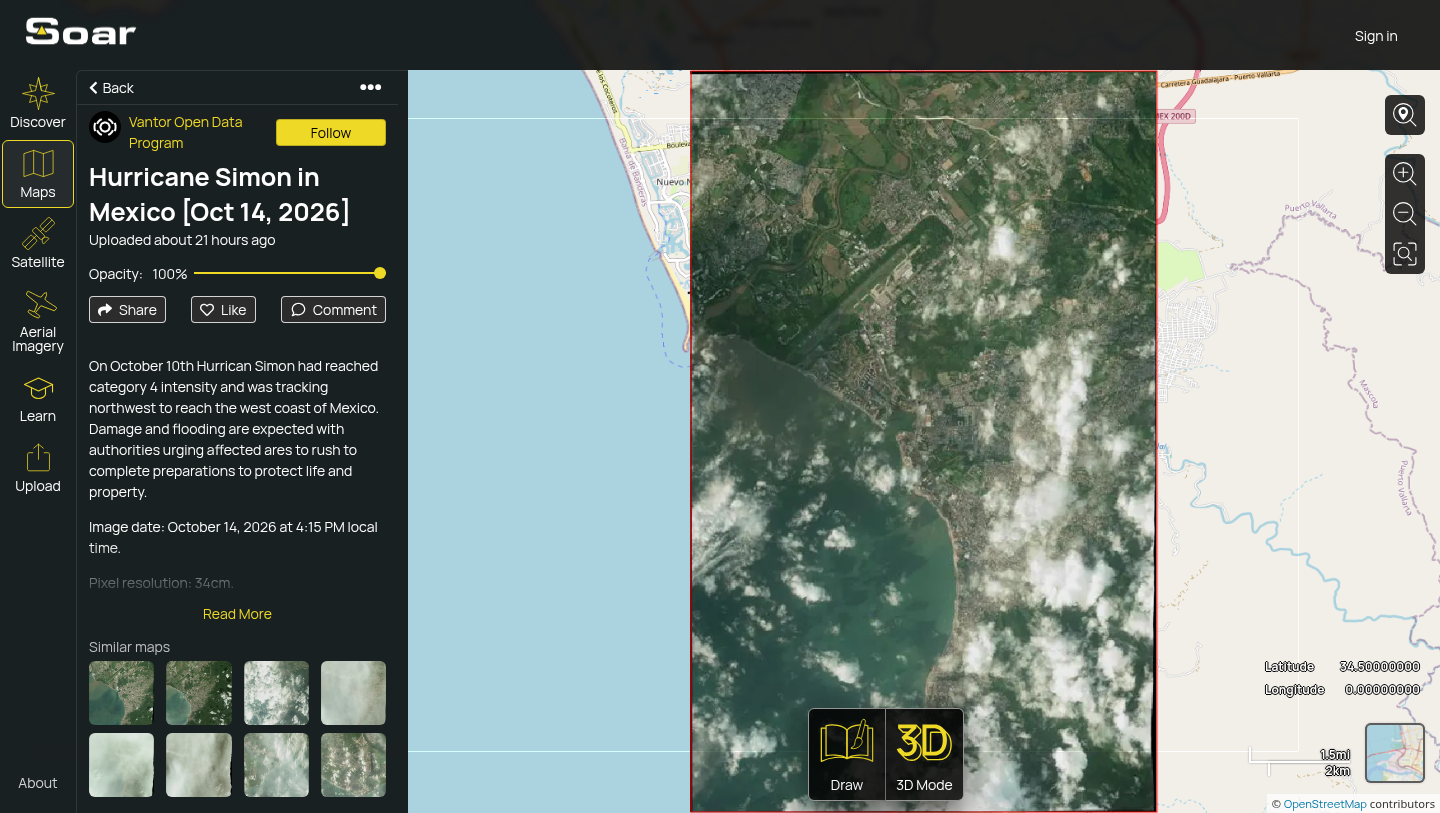Click the 'Uploaded about 21 hours ago' text
Image resolution: width=1440 pixels, height=813 pixels.
click(182, 240)
